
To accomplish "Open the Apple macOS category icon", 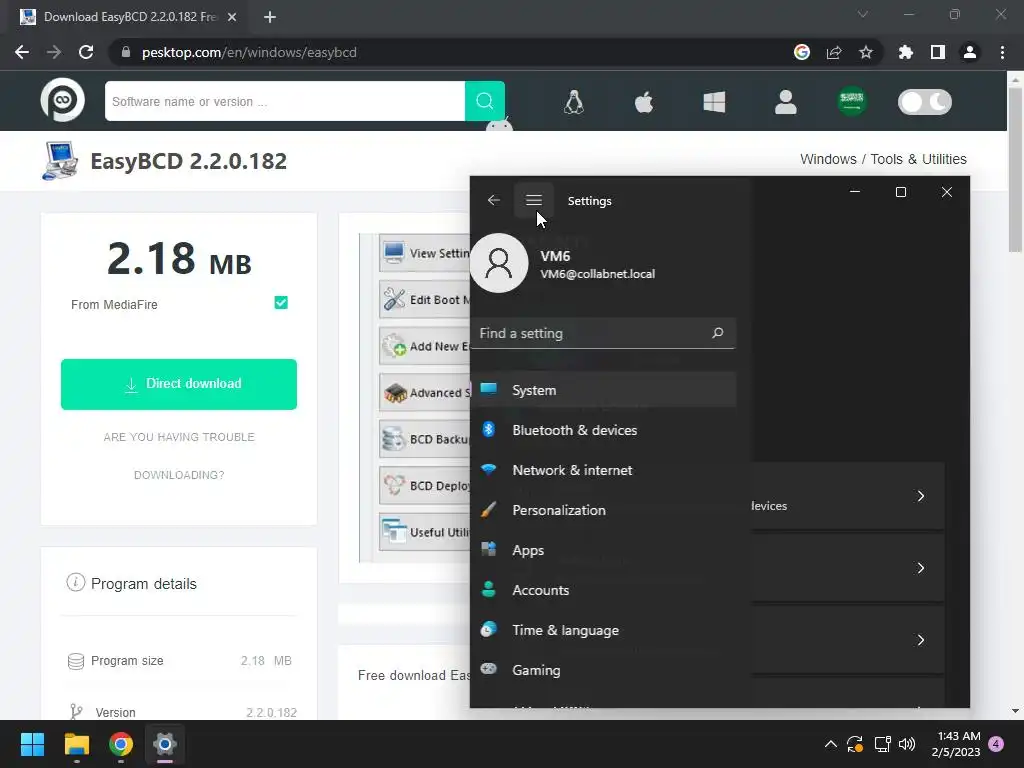I will [x=644, y=102].
